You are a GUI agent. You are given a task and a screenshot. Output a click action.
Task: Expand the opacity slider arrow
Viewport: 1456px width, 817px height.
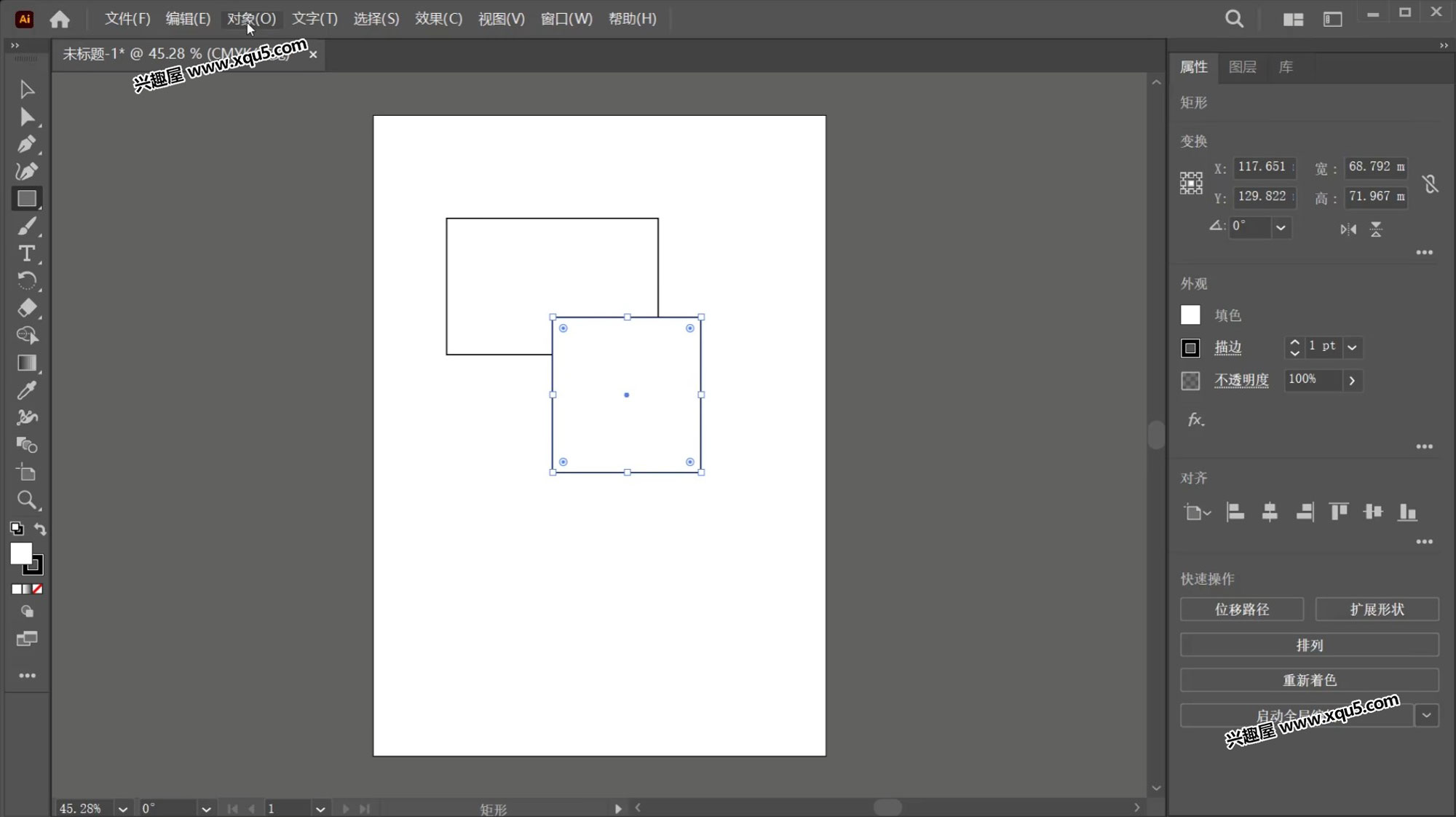point(1352,380)
